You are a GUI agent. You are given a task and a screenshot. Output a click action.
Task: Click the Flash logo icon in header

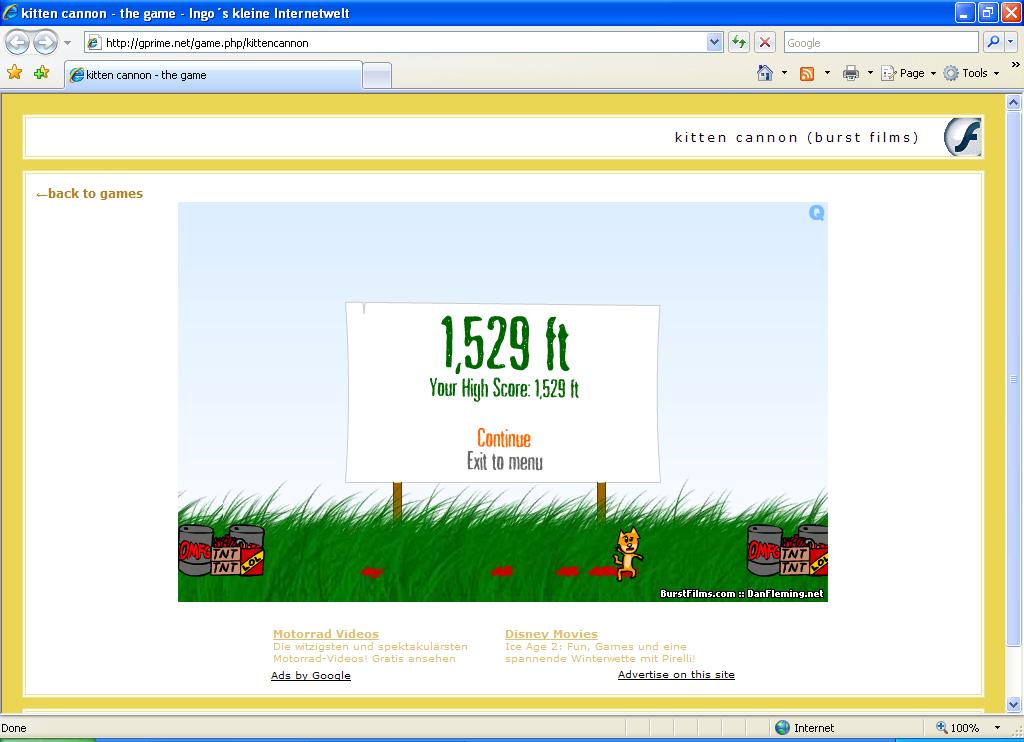(x=963, y=137)
